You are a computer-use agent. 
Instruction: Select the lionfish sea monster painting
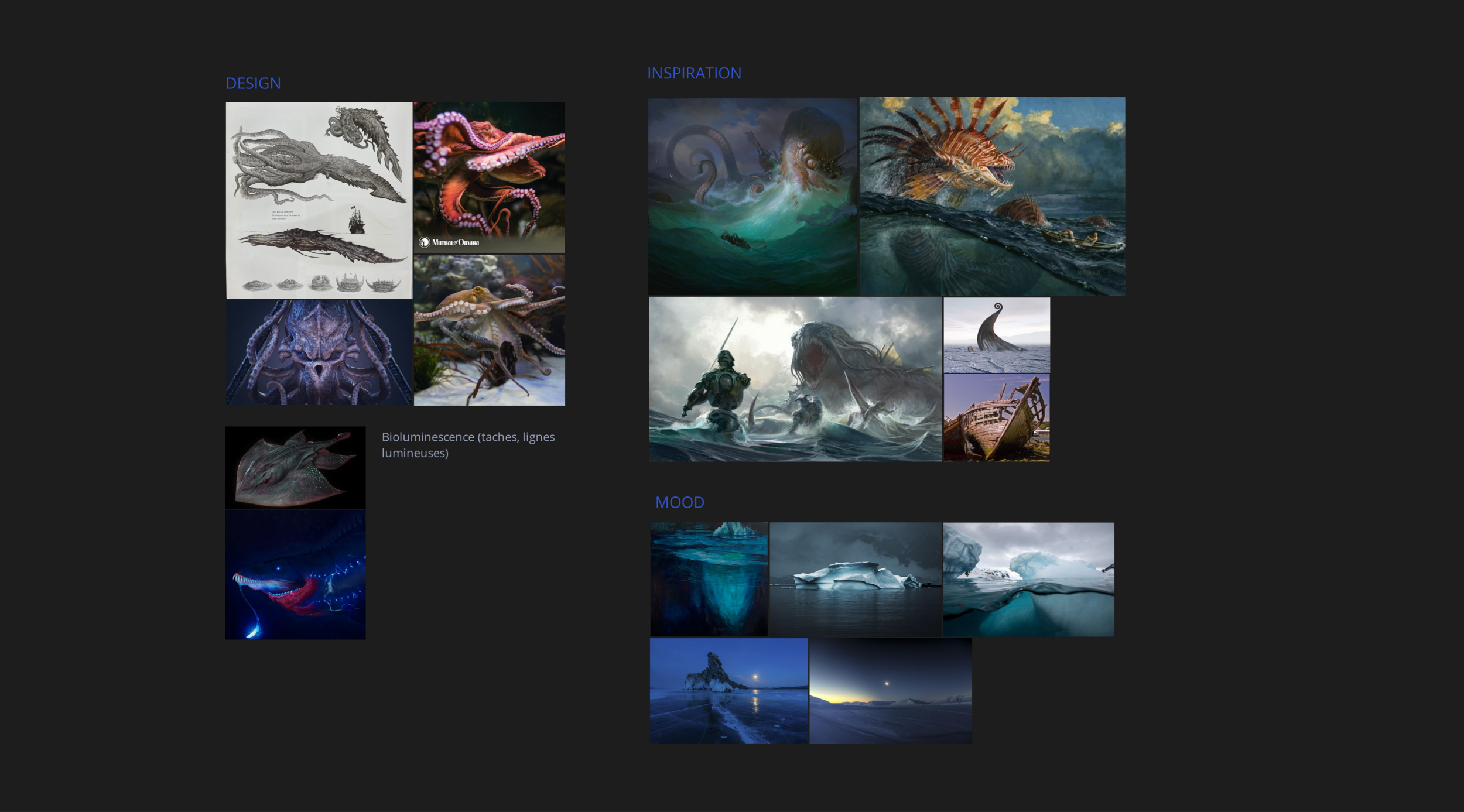click(992, 196)
